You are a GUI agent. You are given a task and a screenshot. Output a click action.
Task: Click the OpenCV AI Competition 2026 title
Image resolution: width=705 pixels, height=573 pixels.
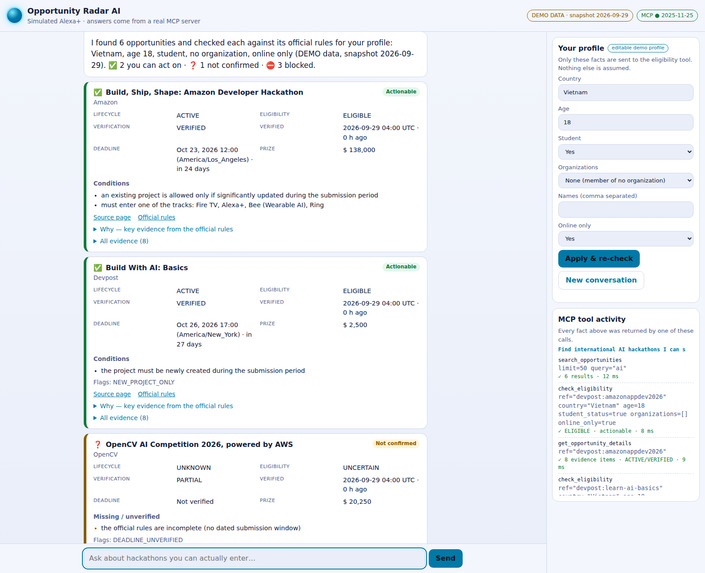tap(199, 444)
